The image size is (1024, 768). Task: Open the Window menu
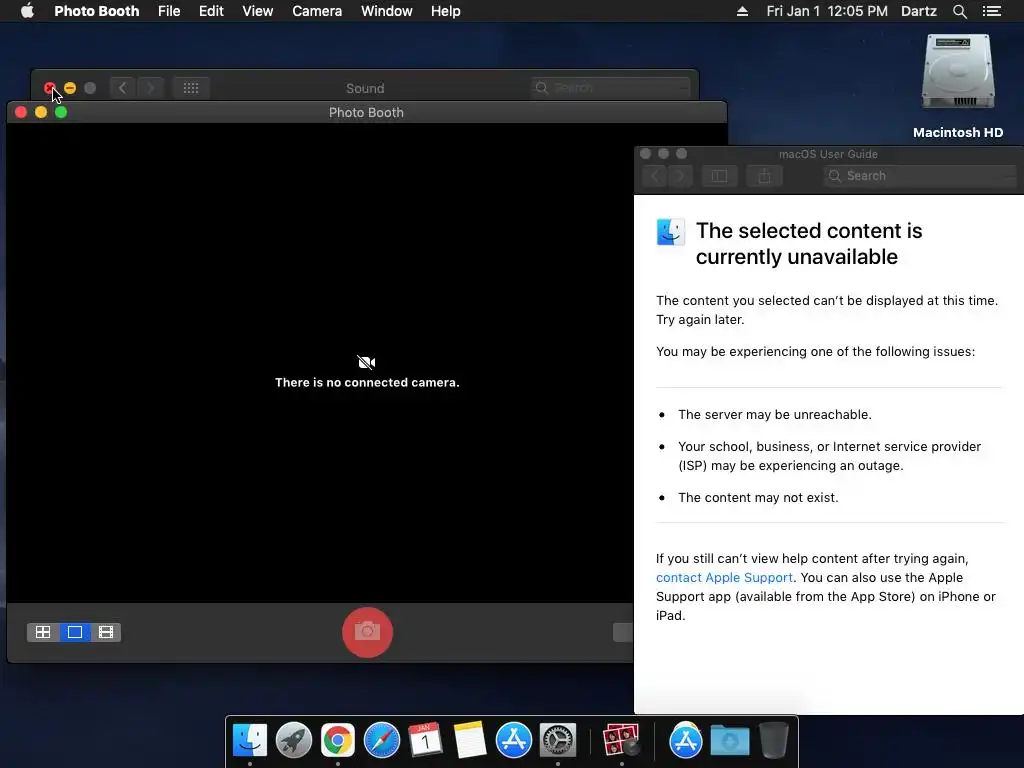387,11
